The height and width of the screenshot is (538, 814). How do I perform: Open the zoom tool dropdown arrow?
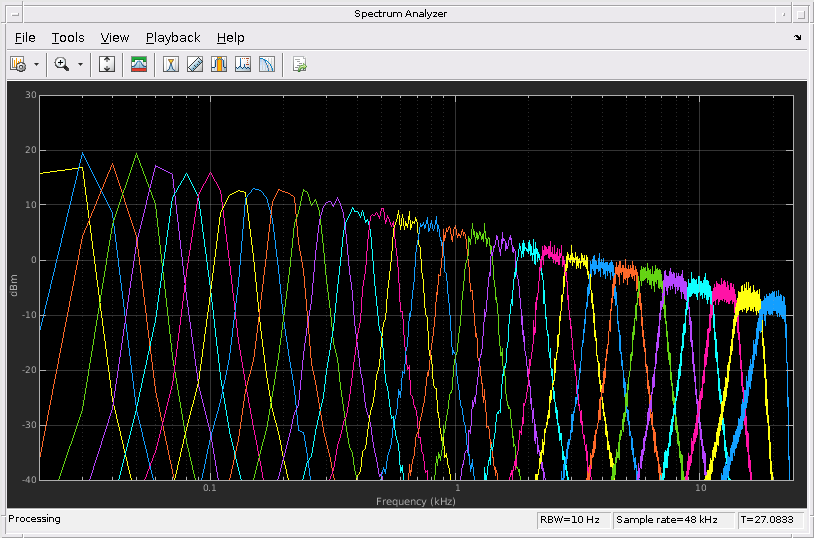click(80, 64)
